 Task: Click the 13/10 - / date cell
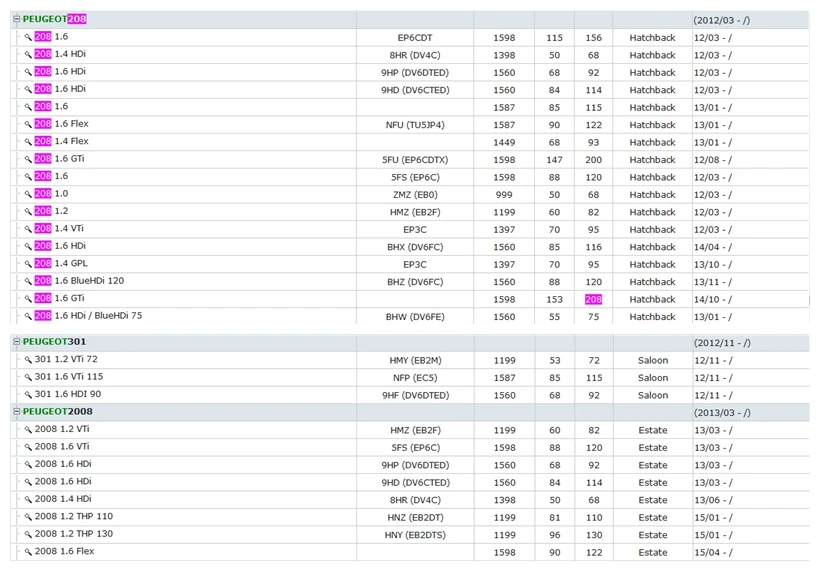coord(713,264)
